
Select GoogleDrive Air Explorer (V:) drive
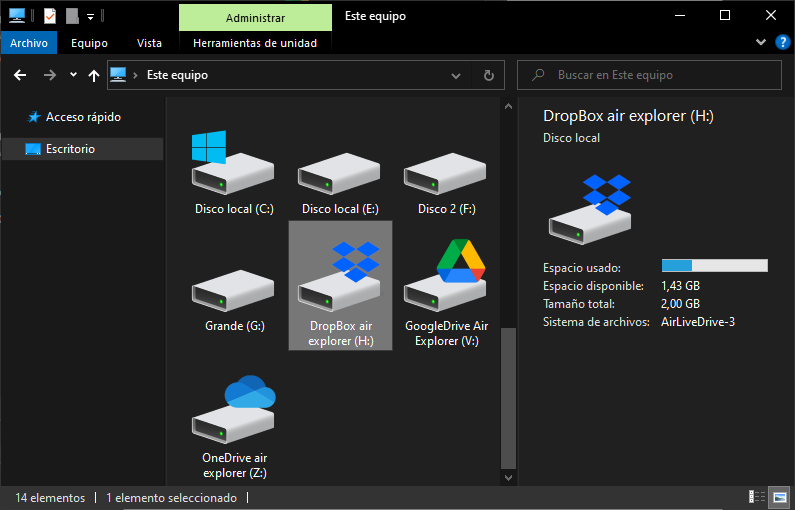click(446, 290)
